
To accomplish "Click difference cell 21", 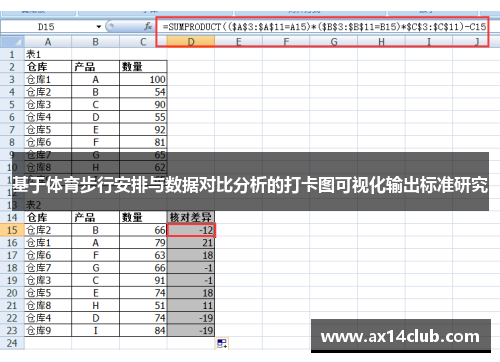I will (191, 243).
